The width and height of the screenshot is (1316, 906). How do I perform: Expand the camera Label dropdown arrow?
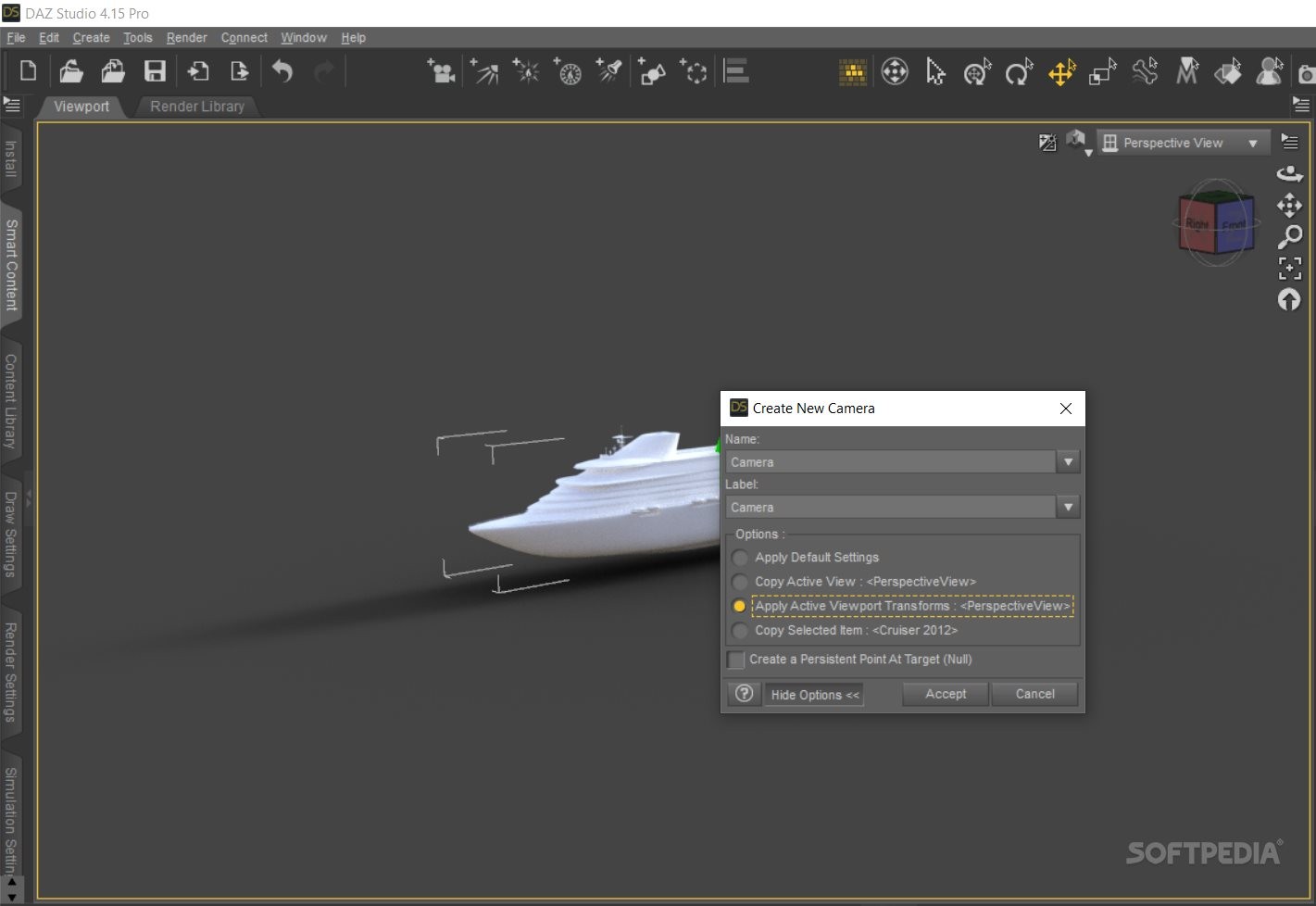(1068, 507)
